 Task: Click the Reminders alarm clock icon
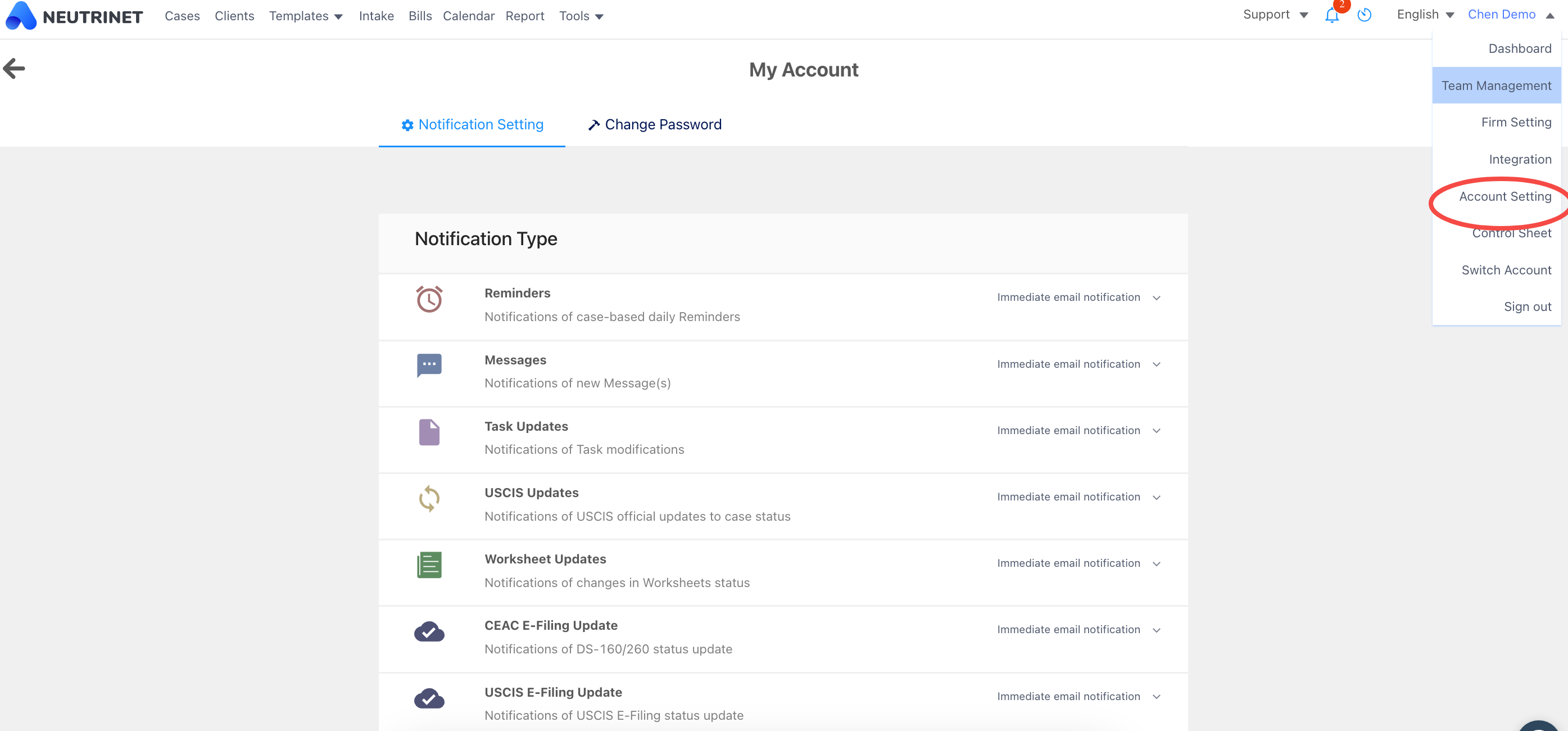pos(429,299)
